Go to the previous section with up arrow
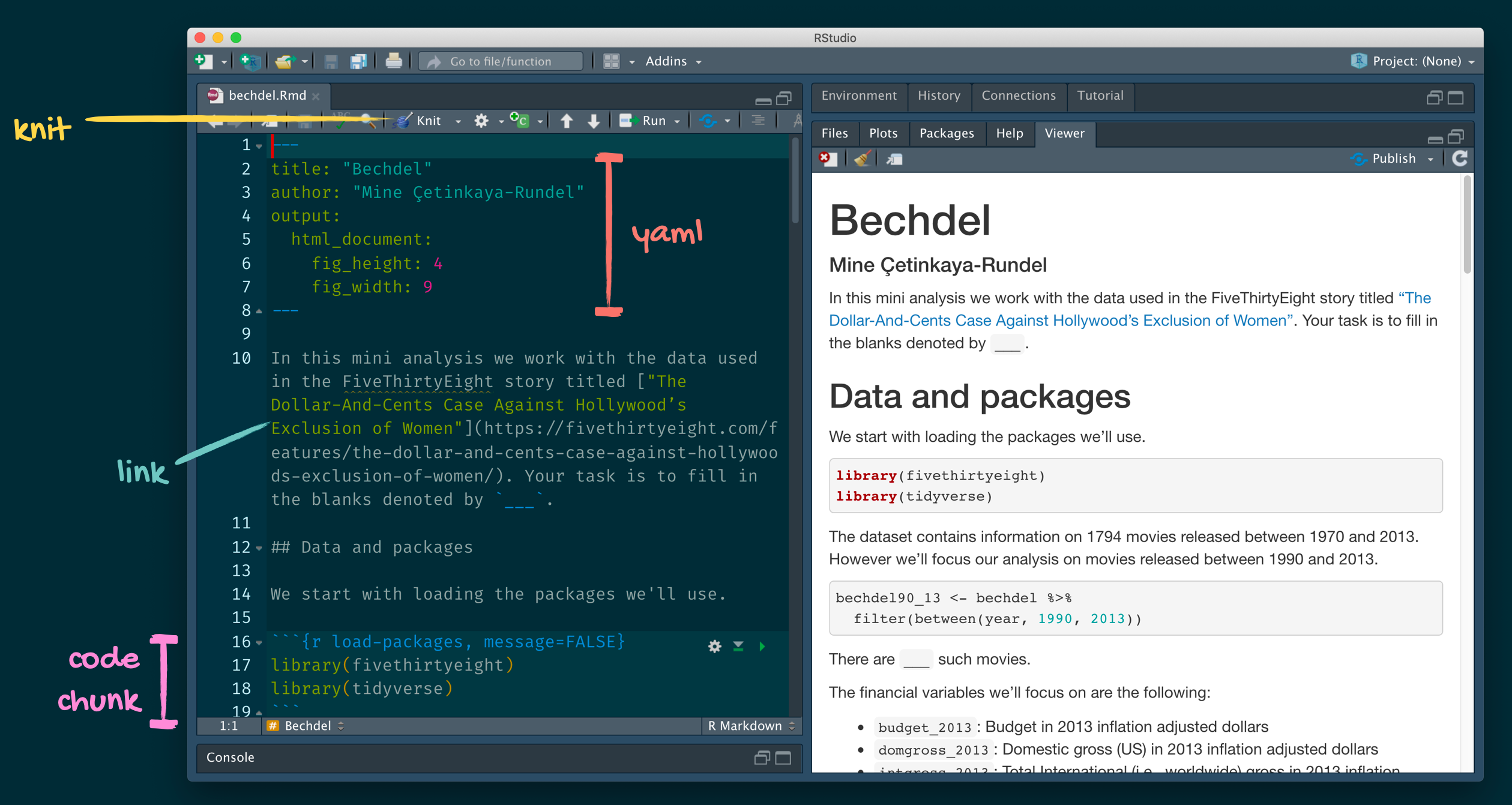Screen dimensions: 1512x805 point(566,121)
